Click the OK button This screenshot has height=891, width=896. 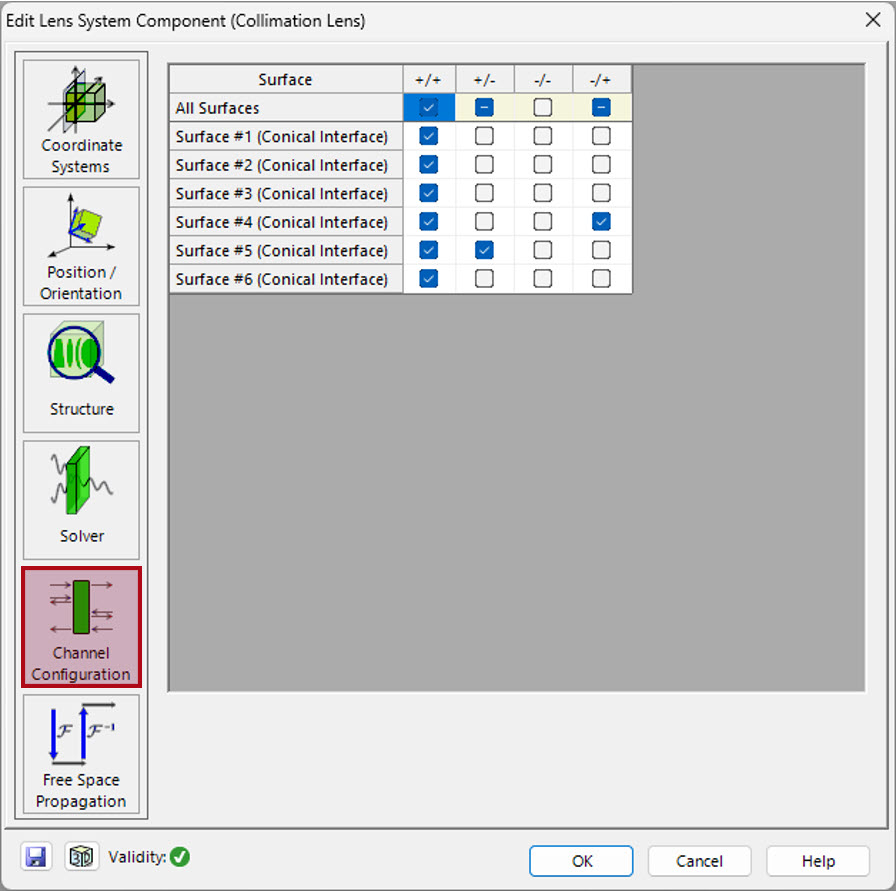pos(581,861)
